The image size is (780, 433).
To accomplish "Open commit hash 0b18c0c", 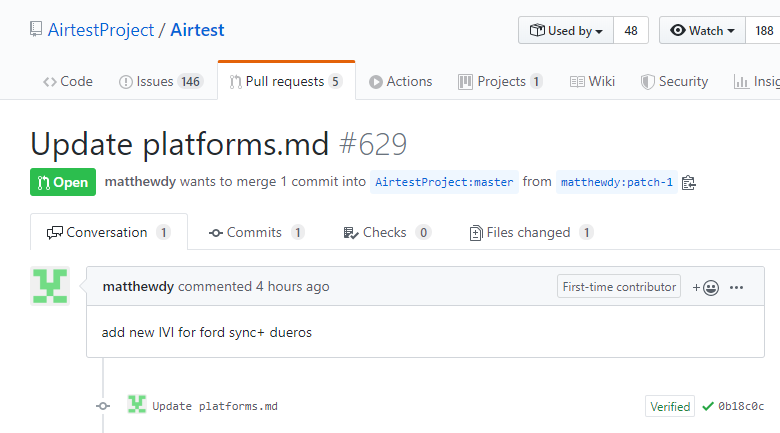I will tap(741, 406).
